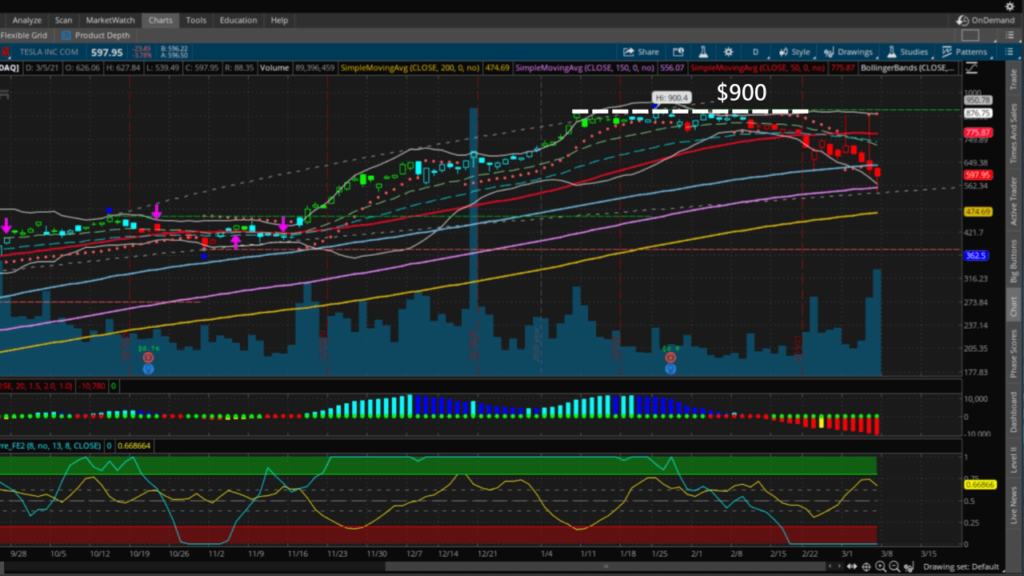1024x576 pixels.
Task: Open the Chart side tab
Action: click(1014, 307)
